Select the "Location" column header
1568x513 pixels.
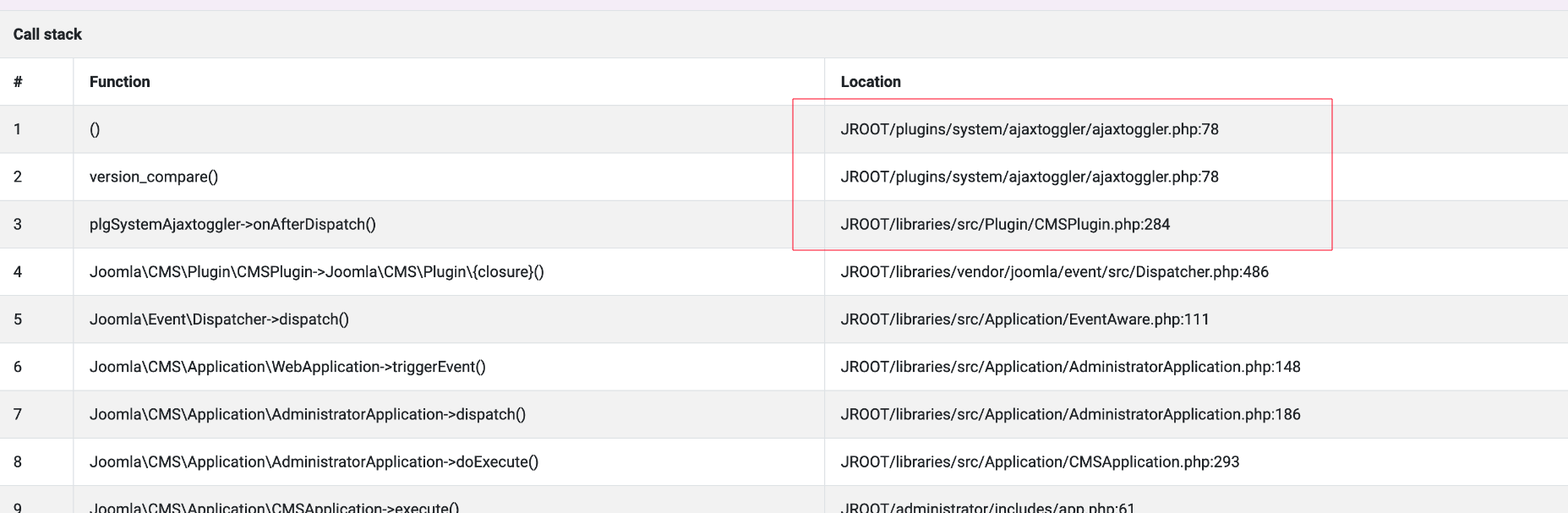tap(870, 82)
